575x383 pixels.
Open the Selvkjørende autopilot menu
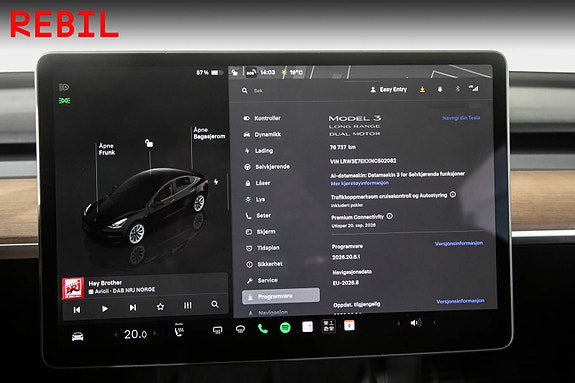click(x=267, y=167)
